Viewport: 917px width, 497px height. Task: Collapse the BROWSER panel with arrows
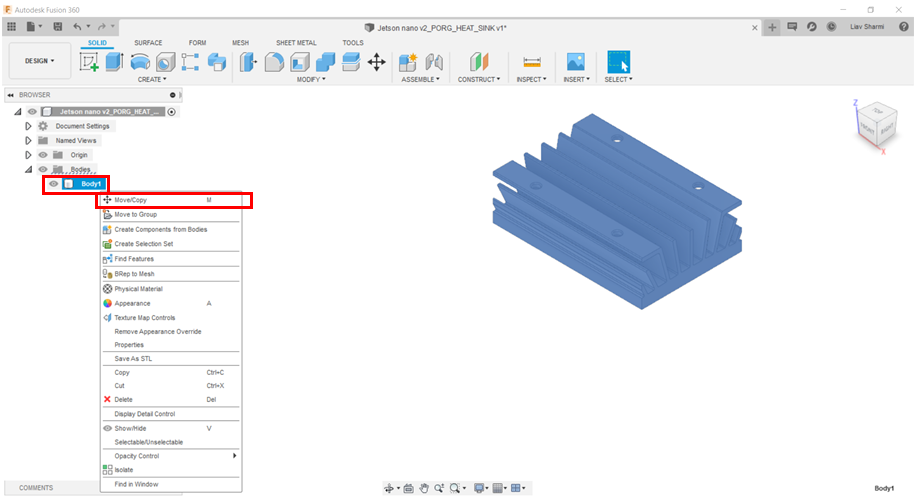click(x=11, y=95)
